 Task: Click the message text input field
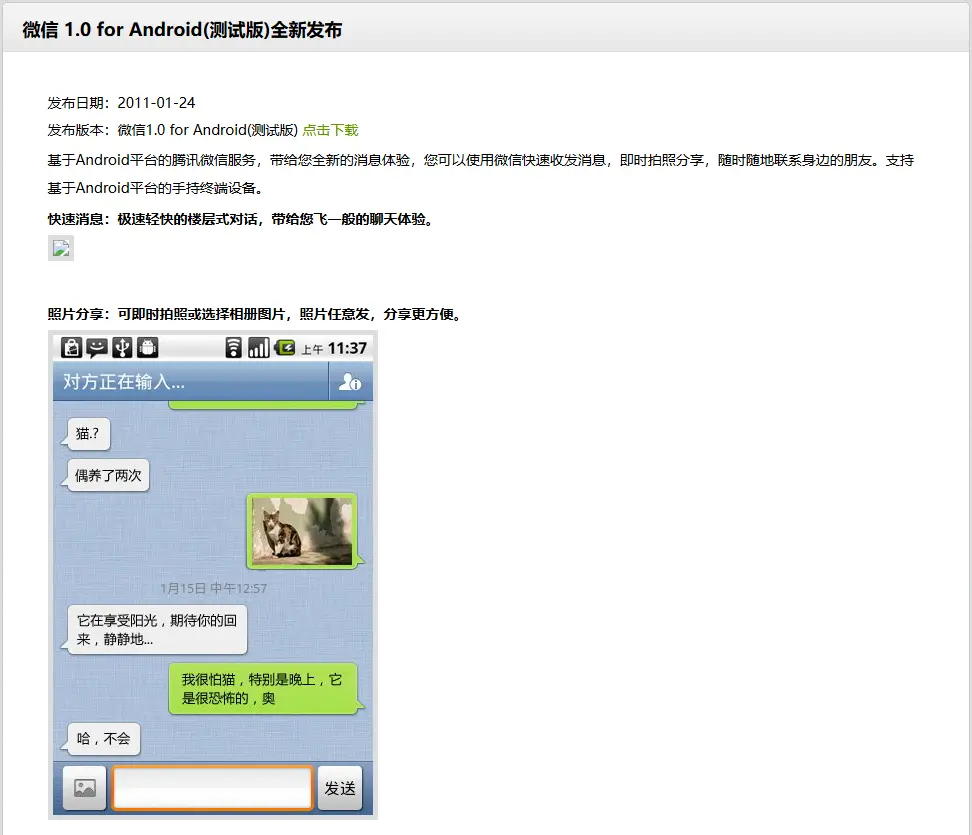pos(212,788)
